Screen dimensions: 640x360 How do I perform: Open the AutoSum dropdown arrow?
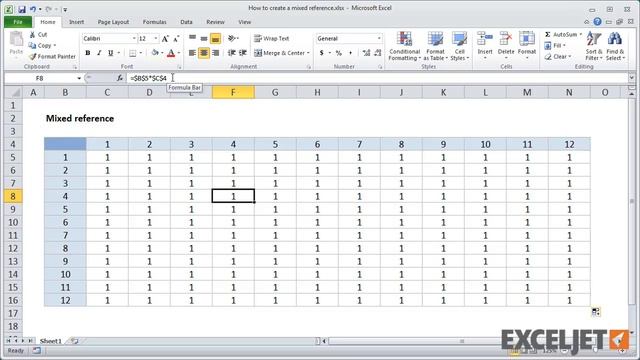pos(581,35)
